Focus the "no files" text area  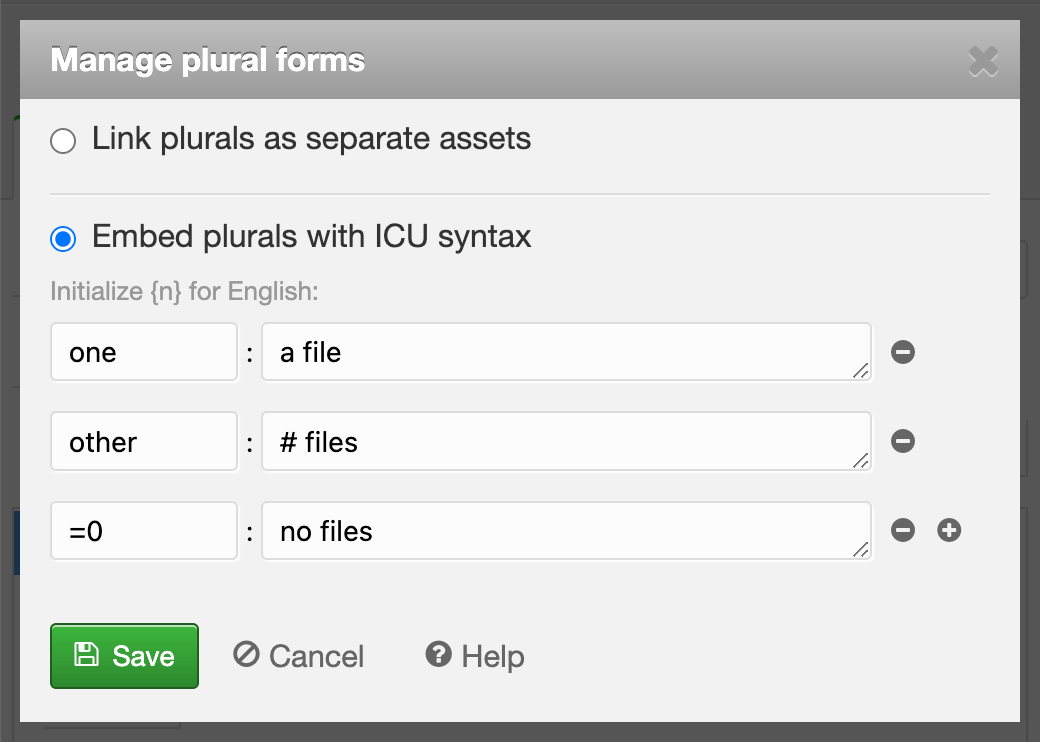(560, 531)
